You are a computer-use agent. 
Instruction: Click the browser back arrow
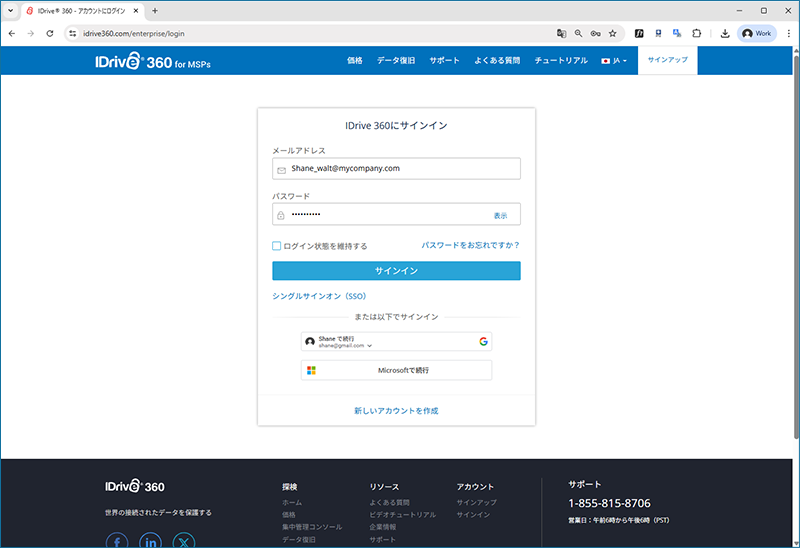pos(12,34)
